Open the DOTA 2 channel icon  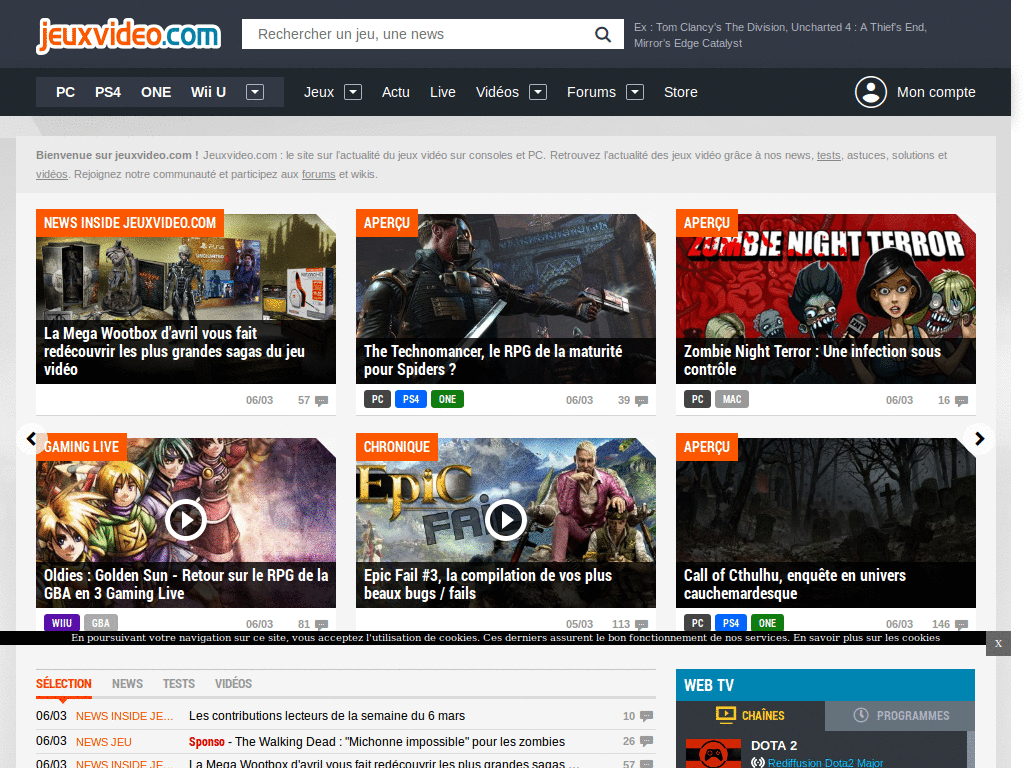(x=713, y=754)
